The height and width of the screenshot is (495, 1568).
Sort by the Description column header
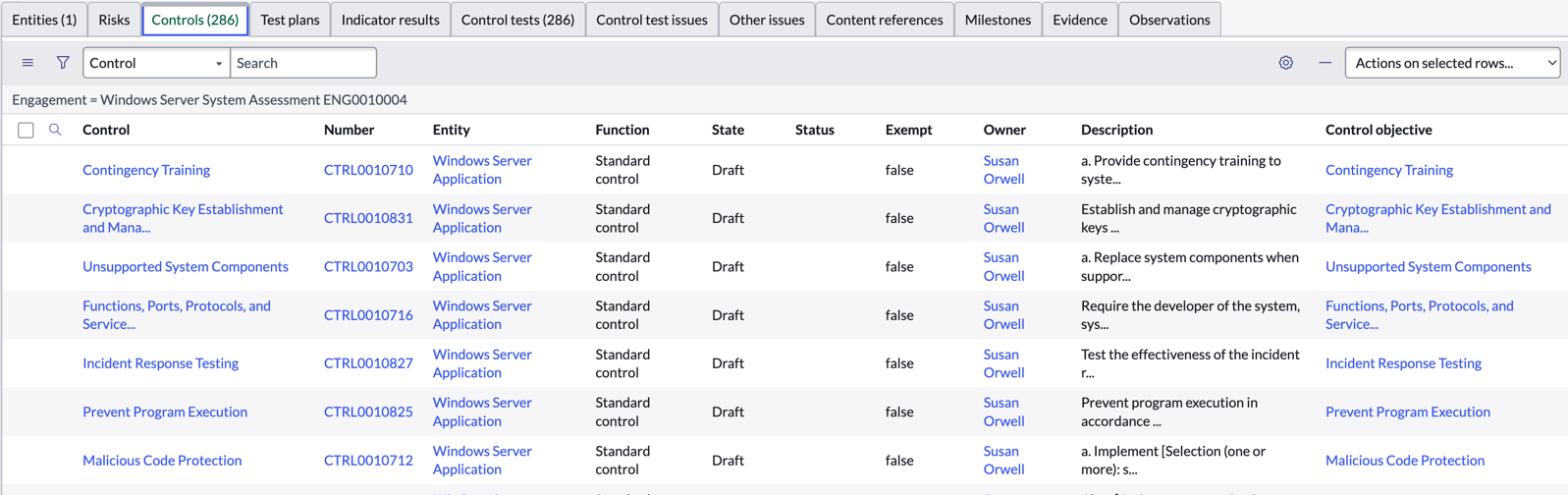pyautogui.click(x=1117, y=130)
